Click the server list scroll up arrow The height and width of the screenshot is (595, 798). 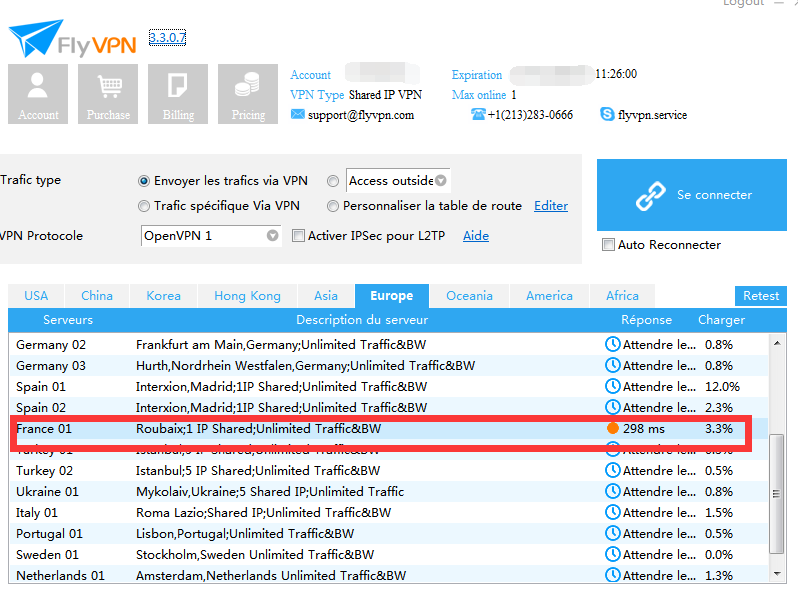point(777,343)
